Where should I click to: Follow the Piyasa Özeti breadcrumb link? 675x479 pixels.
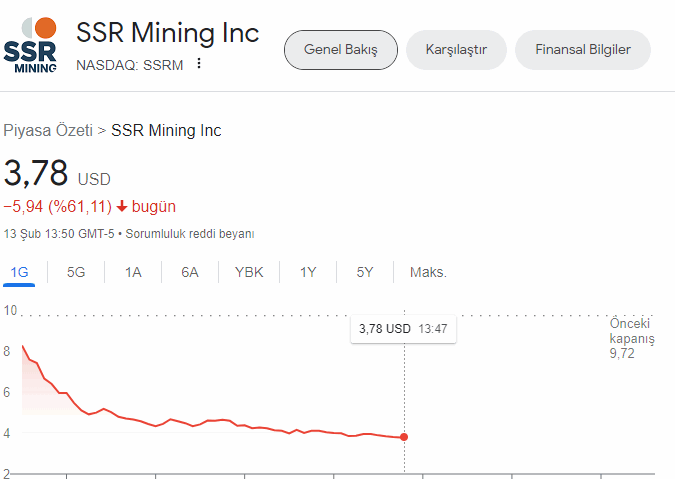(x=48, y=130)
